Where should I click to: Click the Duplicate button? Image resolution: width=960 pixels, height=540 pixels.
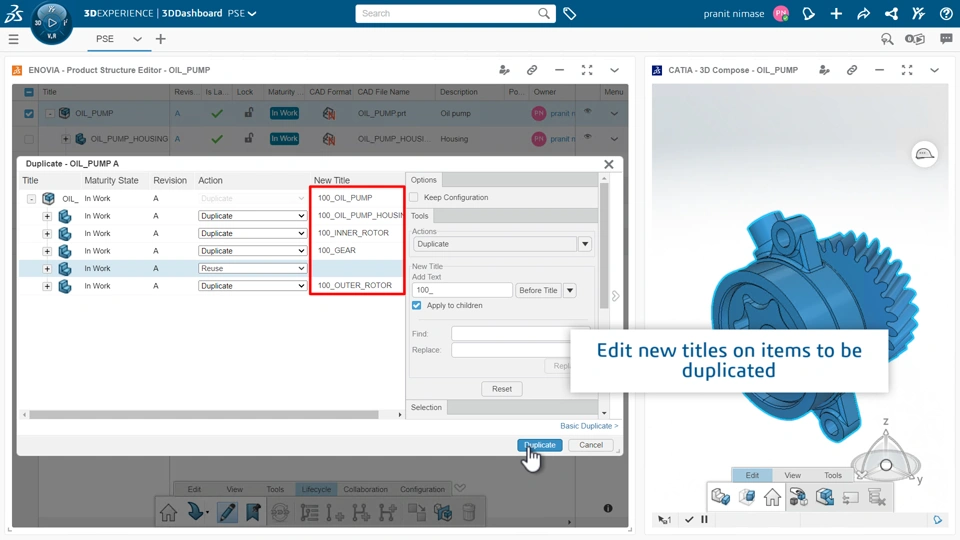point(539,445)
